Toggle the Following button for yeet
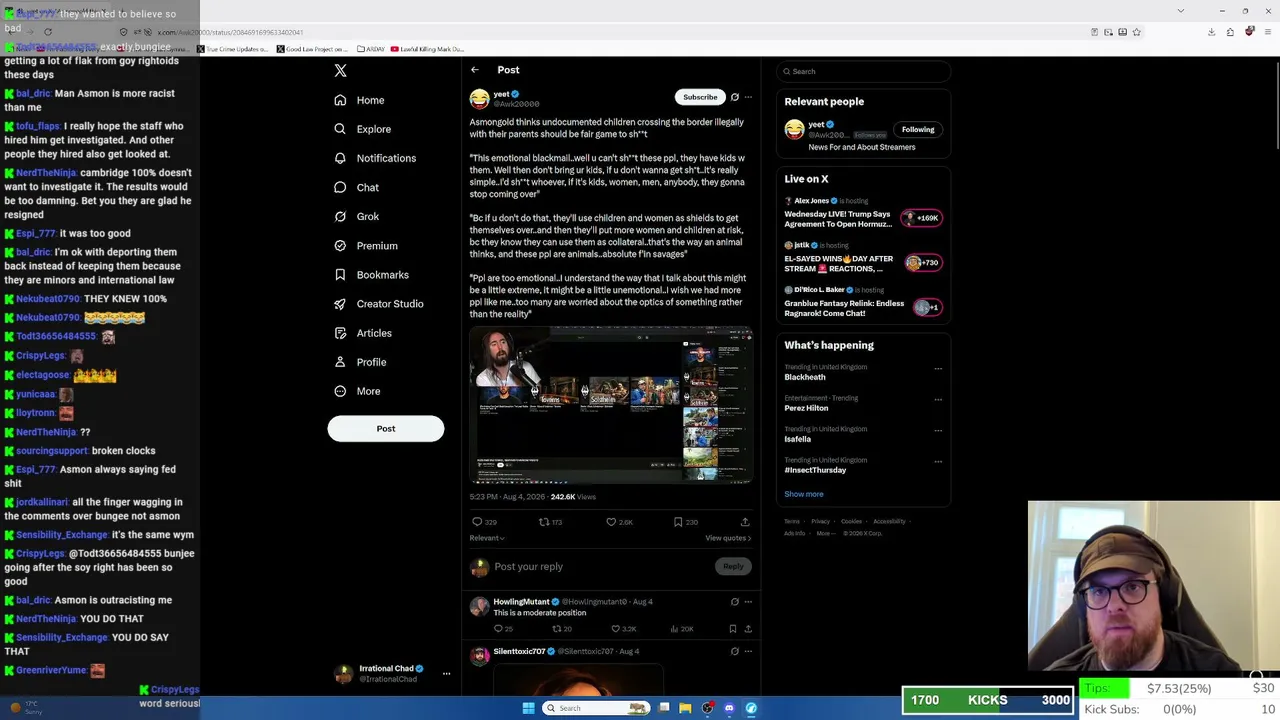 918,129
